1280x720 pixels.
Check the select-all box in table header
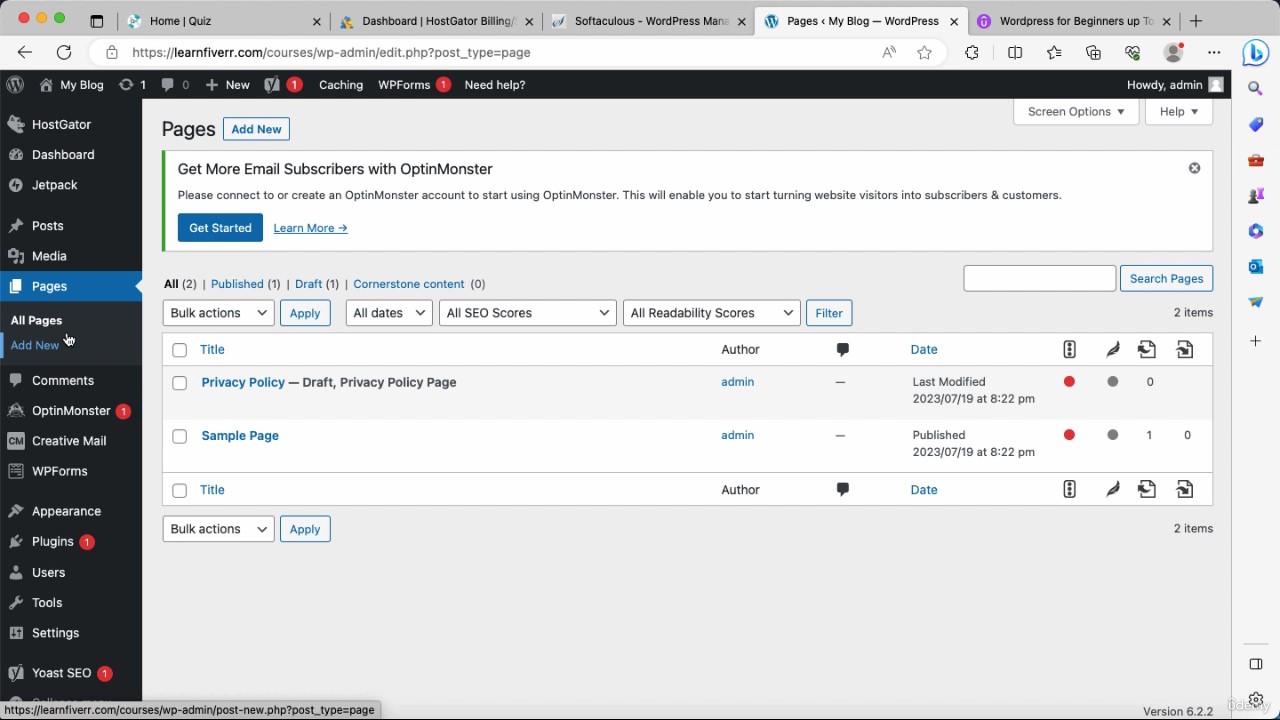[179, 350]
